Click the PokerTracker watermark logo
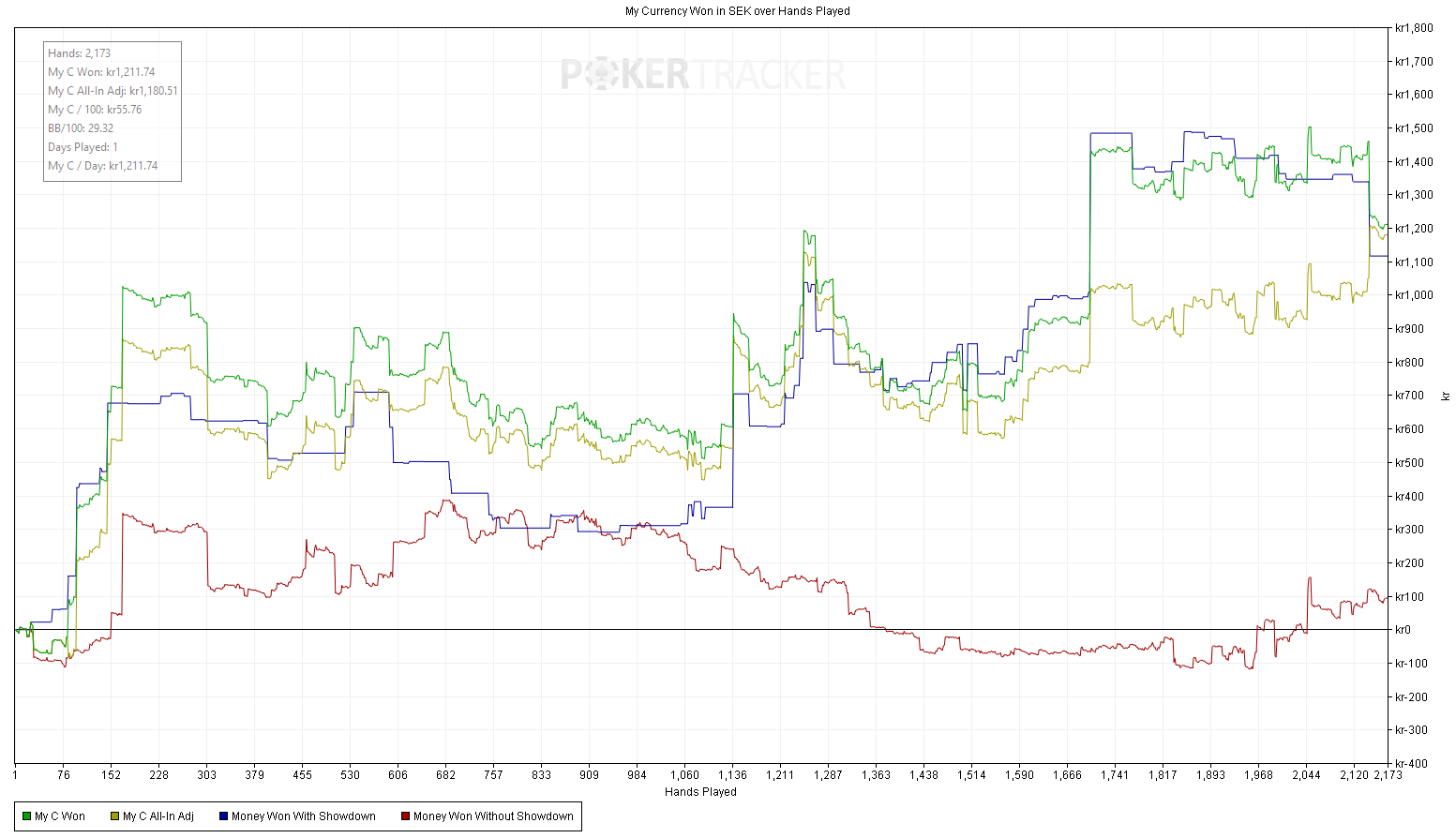Image resolution: width=1456 pixels, height=838 pixels. click(x=703, y=75)
